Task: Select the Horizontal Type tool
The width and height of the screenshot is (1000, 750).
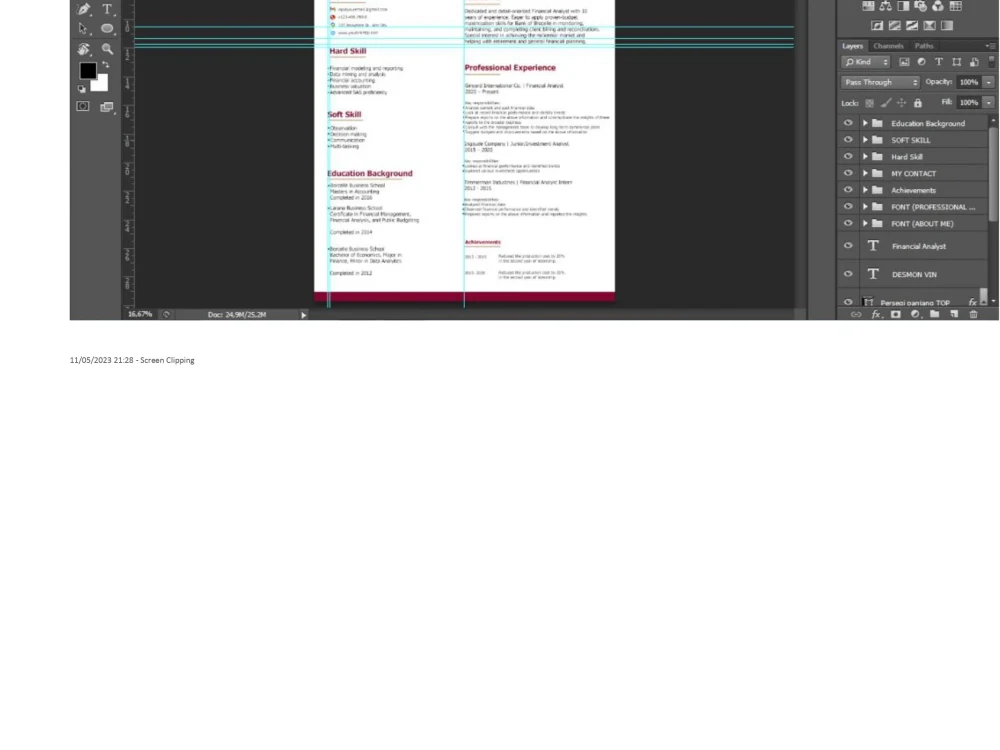Action: [x=107, y=9]
